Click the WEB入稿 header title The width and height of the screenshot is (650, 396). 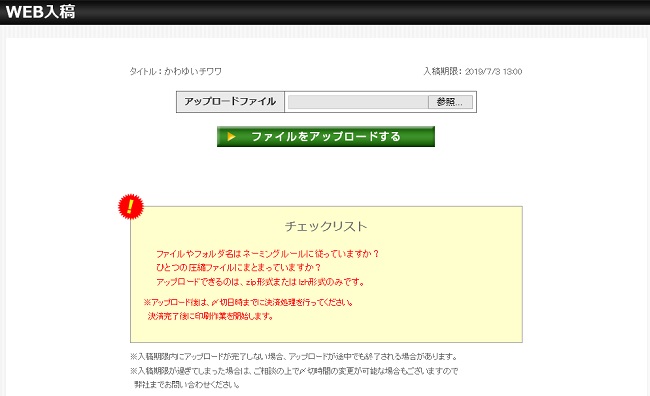pyautogui.click(x=40, y=12)
